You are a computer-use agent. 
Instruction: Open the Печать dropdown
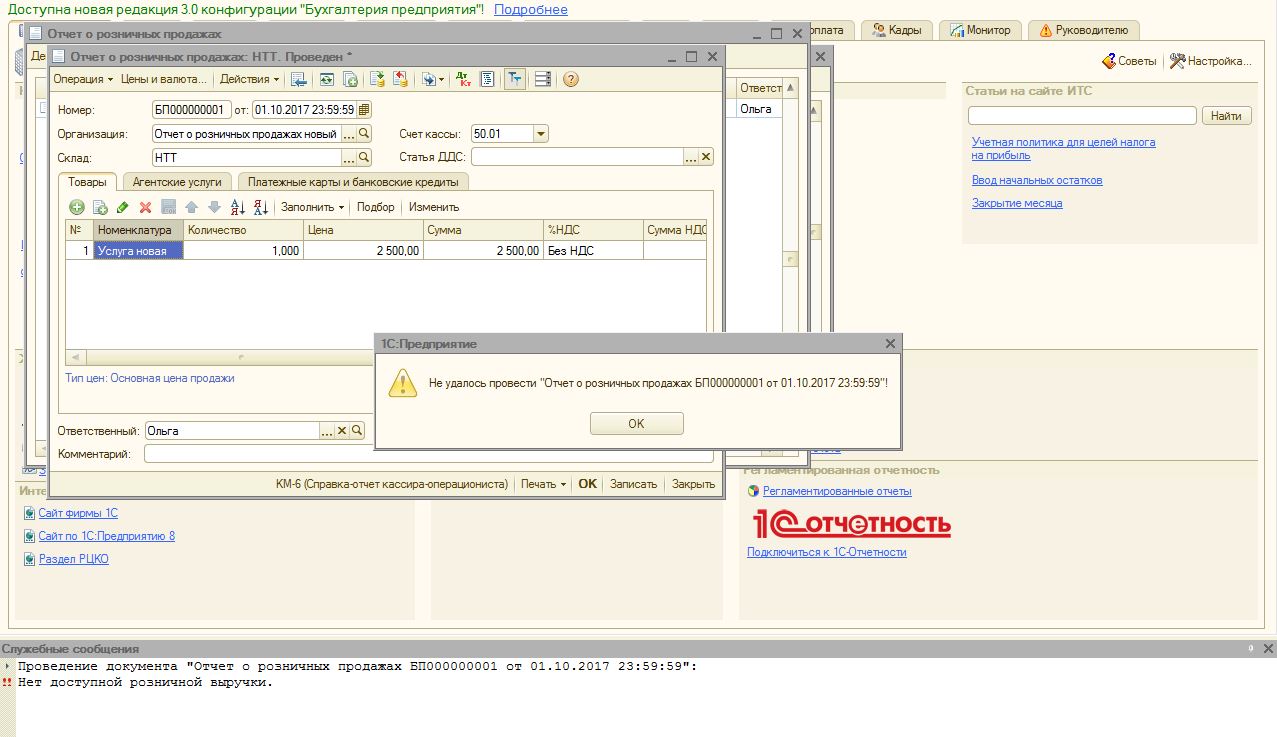[543, 484]
